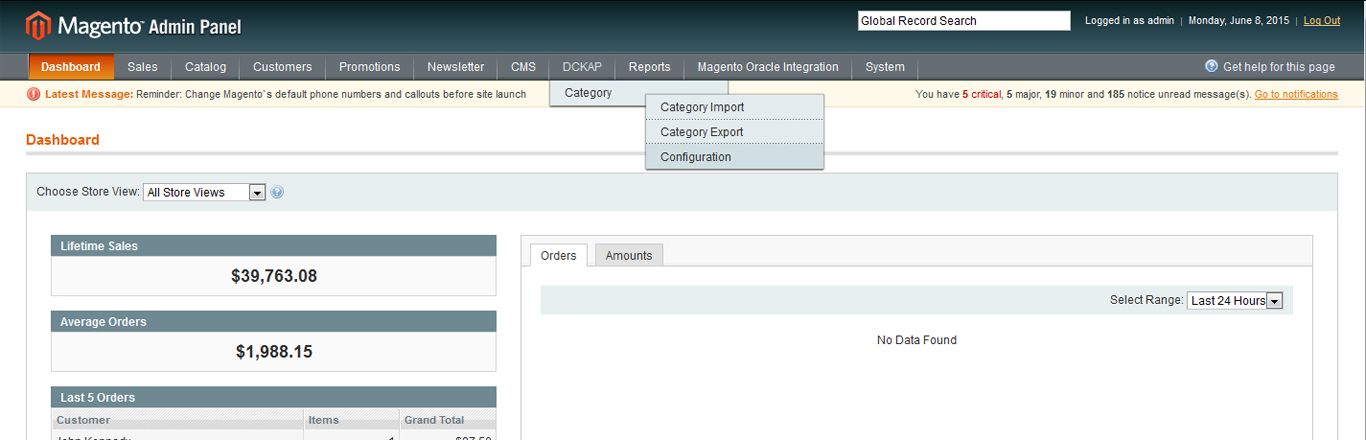Click the No Data Found message
The image size is (1366, 440).
pos(917,340)
